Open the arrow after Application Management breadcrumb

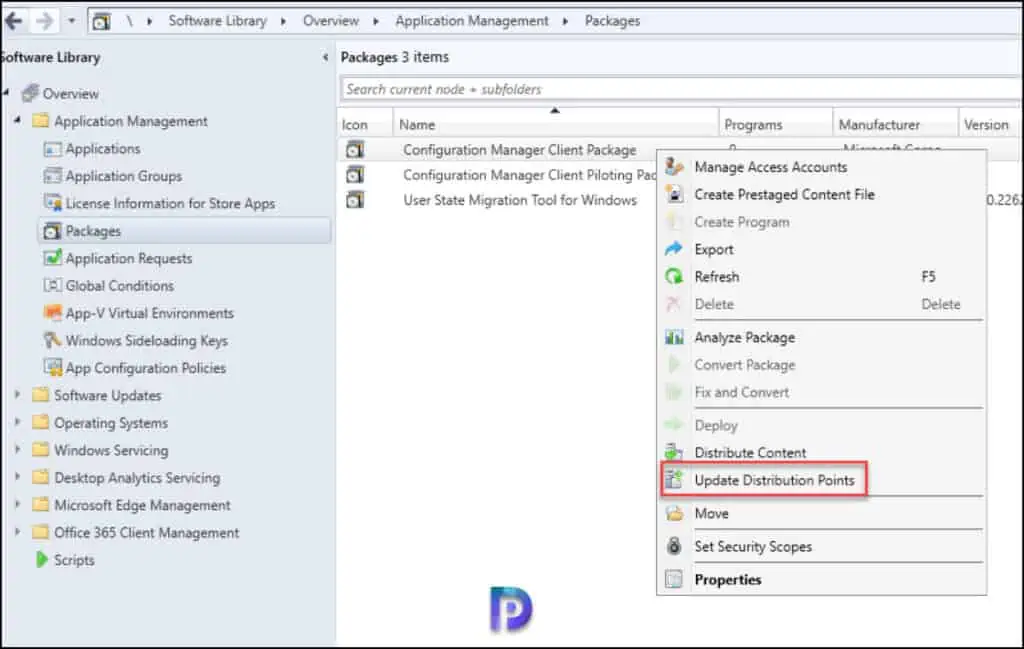point(566,22)
